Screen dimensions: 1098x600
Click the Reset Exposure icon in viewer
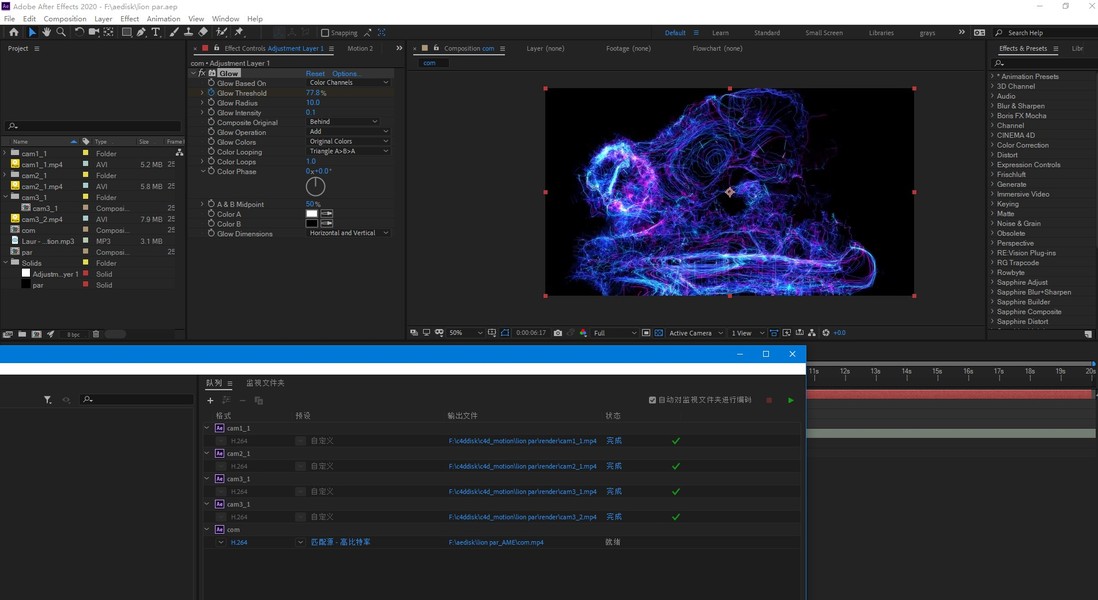[x=826, y=333]
